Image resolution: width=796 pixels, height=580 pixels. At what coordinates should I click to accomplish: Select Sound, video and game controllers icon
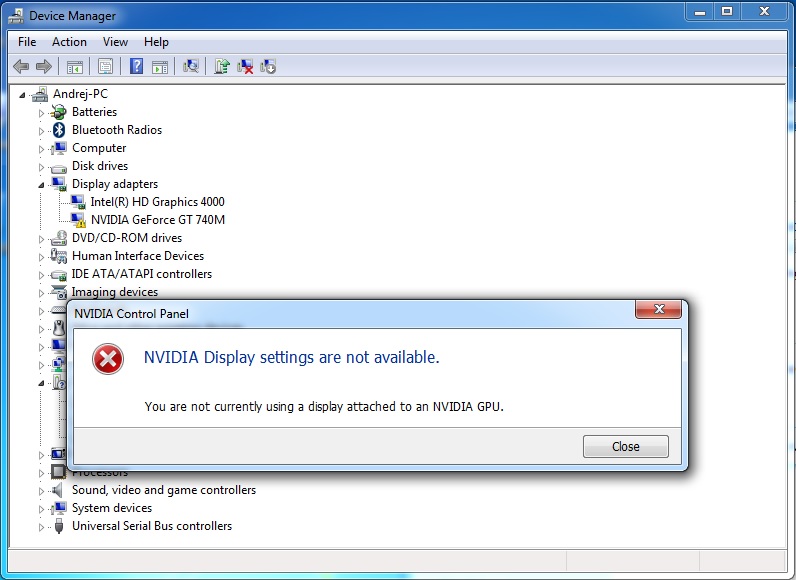58,490
